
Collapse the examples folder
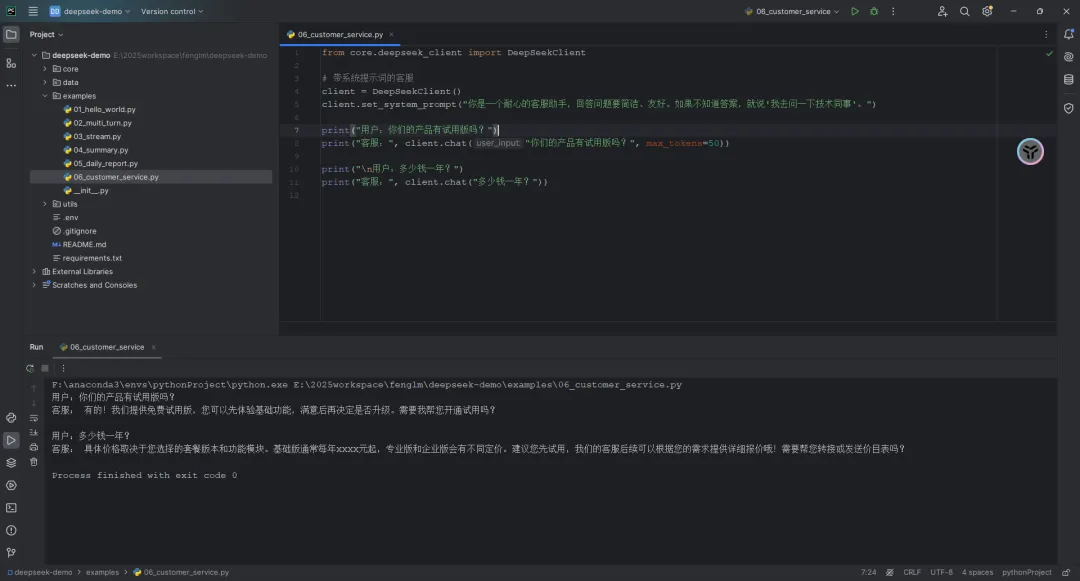45,96
